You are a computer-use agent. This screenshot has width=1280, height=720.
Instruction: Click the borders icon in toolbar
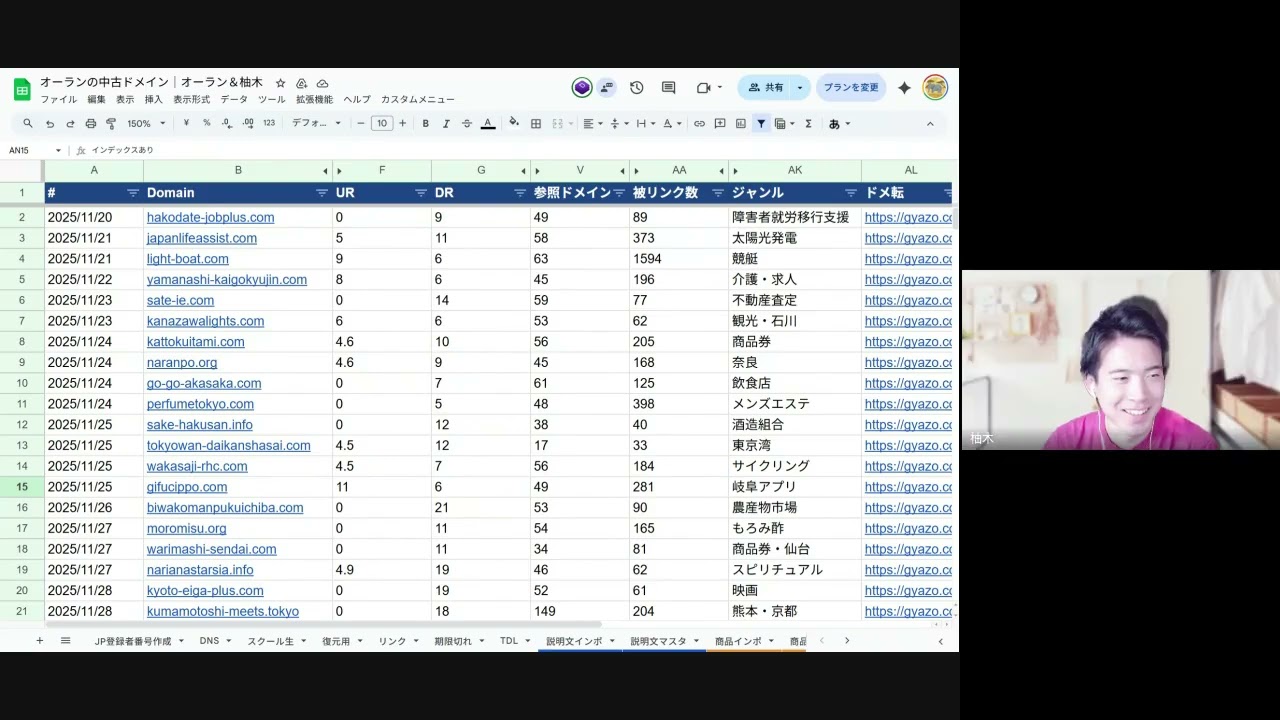click(x=536, y=124)
